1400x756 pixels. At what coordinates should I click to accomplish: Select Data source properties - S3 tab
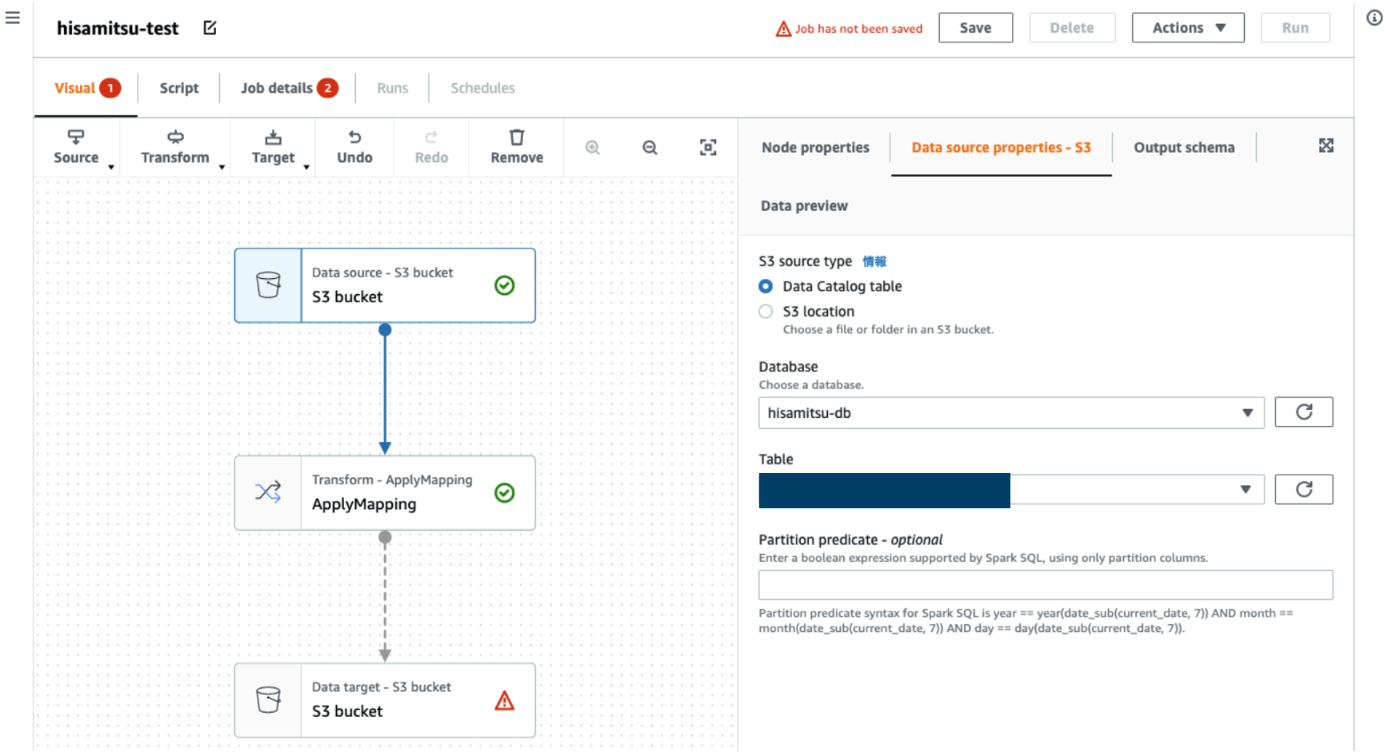click(x=1001, y=147)
